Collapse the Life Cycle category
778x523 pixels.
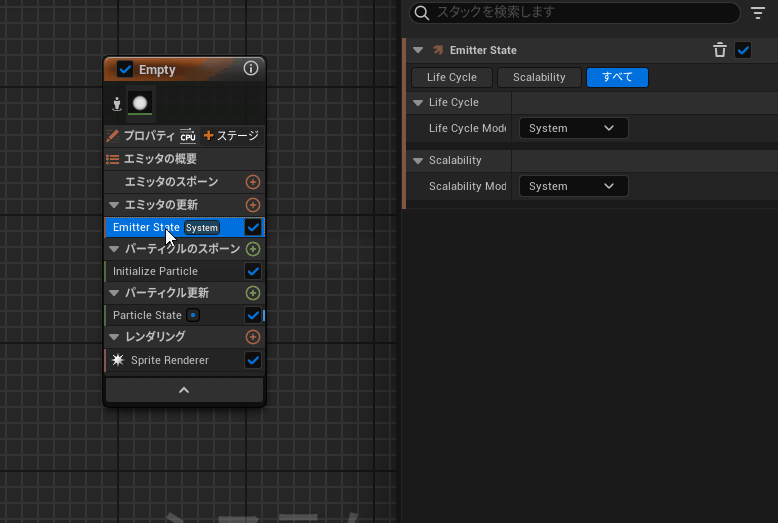(x=418, y=103)
